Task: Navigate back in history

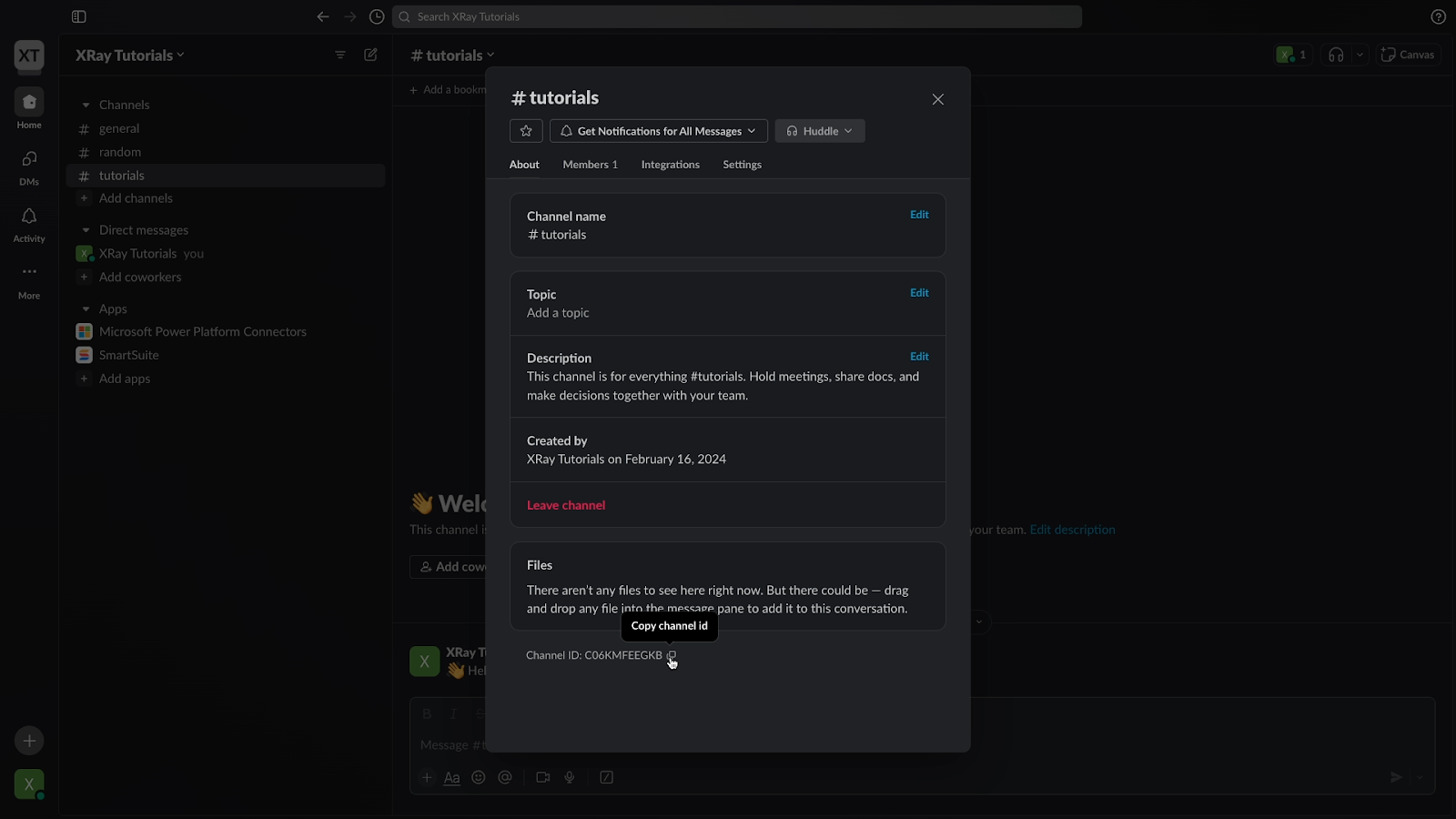Action: click(323, 16)
